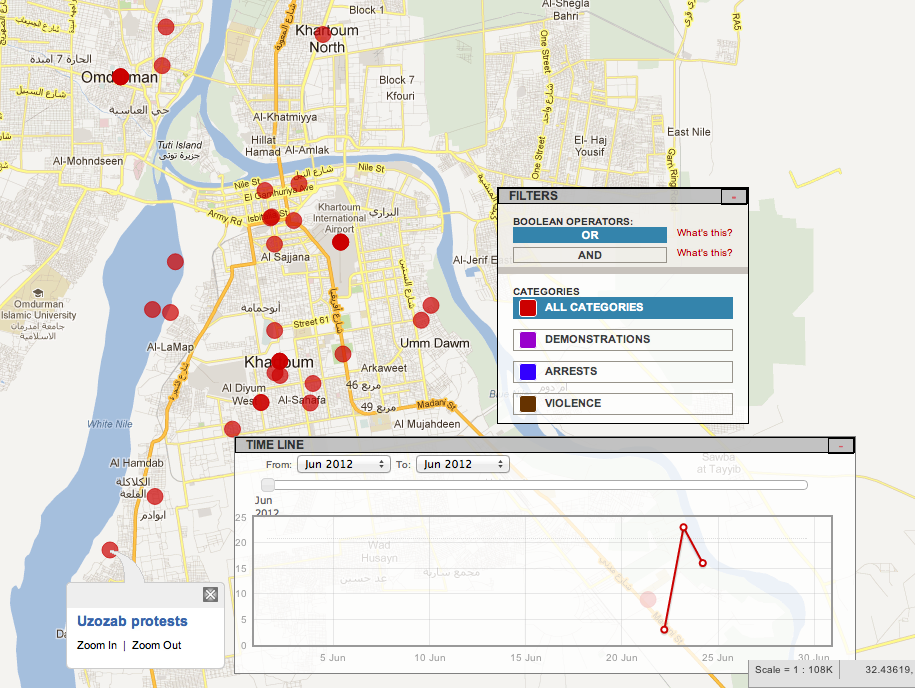Image resolution: width=915 pixels, height=688 pixels.
Task: Collapse the Time Line panel
Action: point(840,445)
